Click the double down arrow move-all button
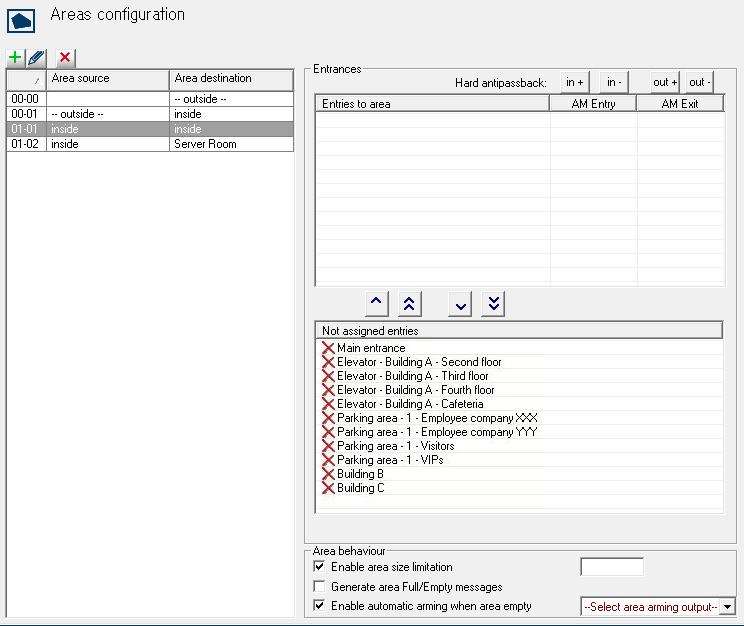 (493, 303)
